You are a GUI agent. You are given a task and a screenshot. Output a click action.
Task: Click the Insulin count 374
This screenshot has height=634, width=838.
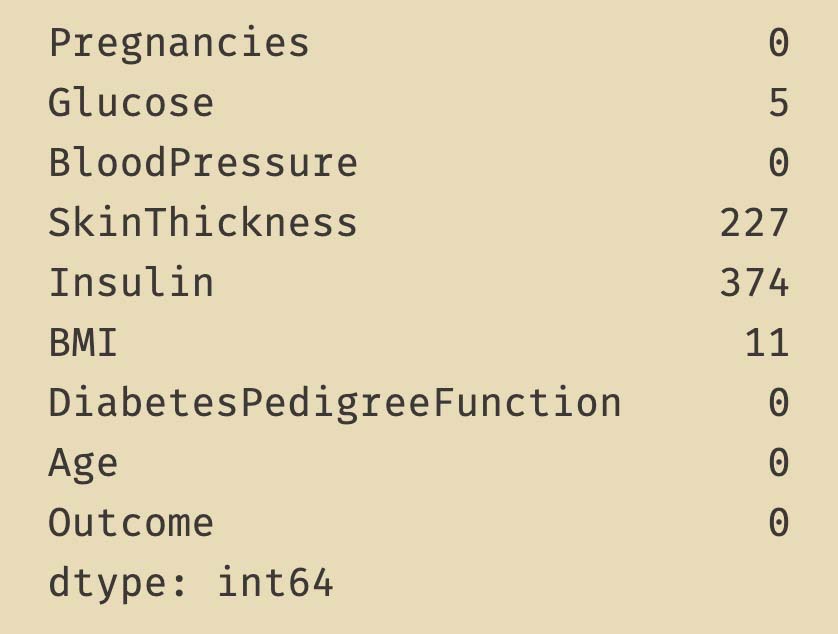pyautogui.click(x=755, y=283)
